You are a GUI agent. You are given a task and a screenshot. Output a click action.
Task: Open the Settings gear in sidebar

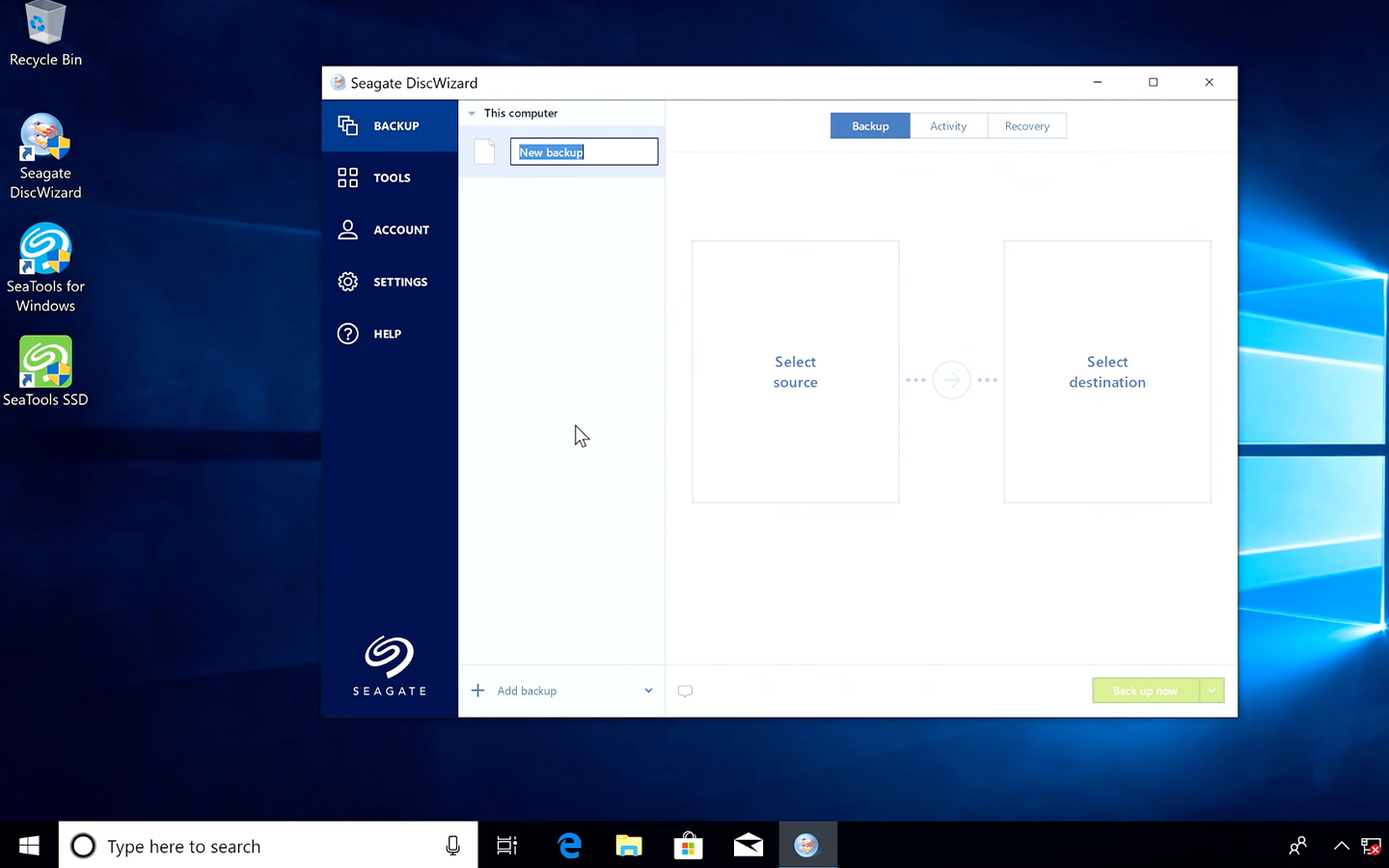347,282
